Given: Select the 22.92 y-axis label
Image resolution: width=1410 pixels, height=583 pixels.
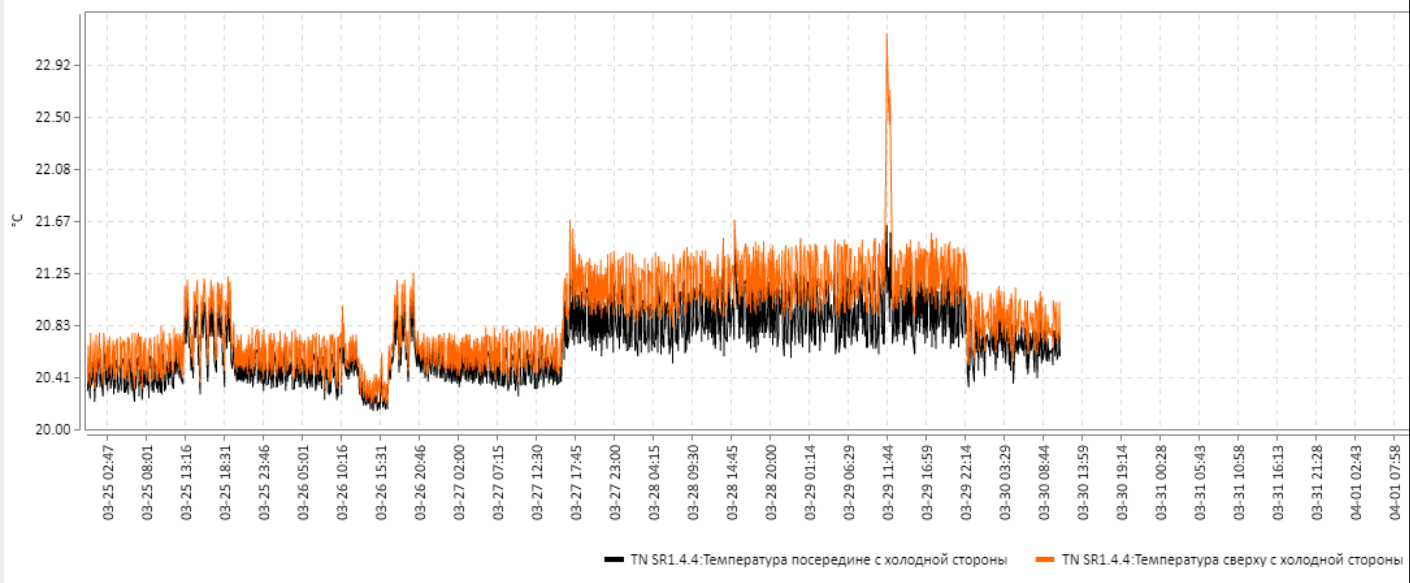Looking at the screenshot, I should tap(52, 65).
